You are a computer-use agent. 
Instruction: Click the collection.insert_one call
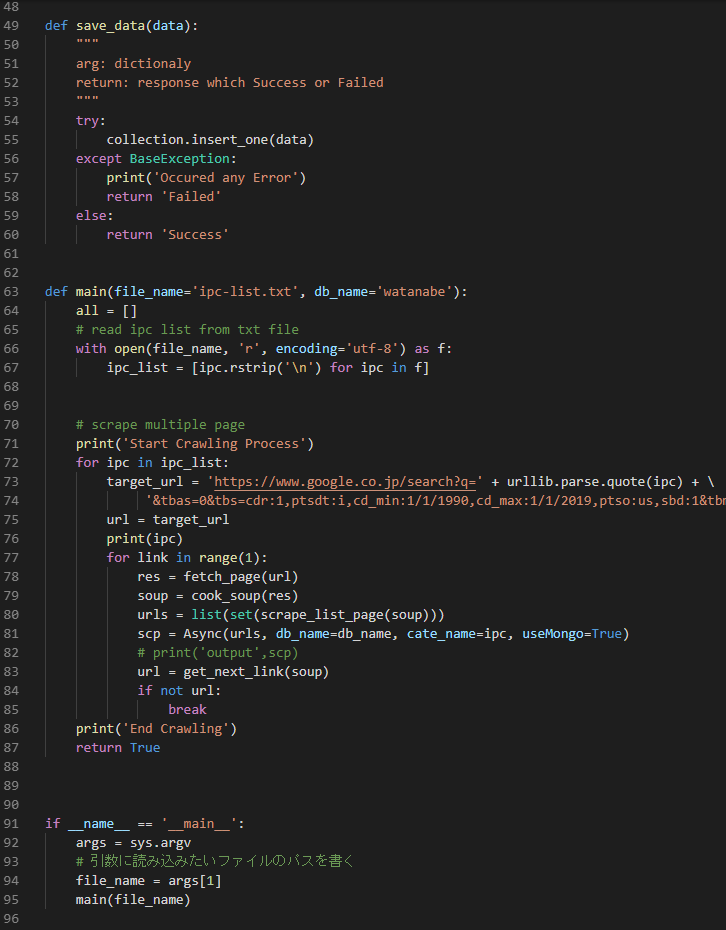click(x=186, y=139)
